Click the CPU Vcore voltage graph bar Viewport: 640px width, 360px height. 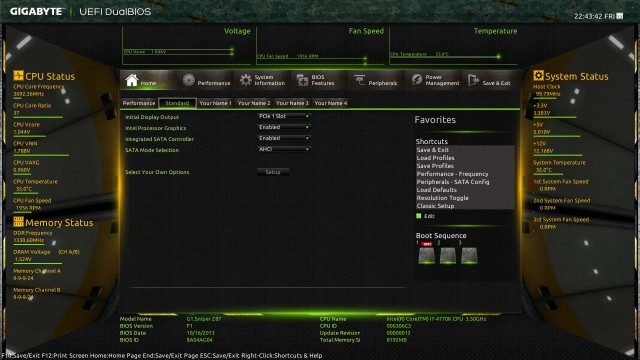[179, 52]
